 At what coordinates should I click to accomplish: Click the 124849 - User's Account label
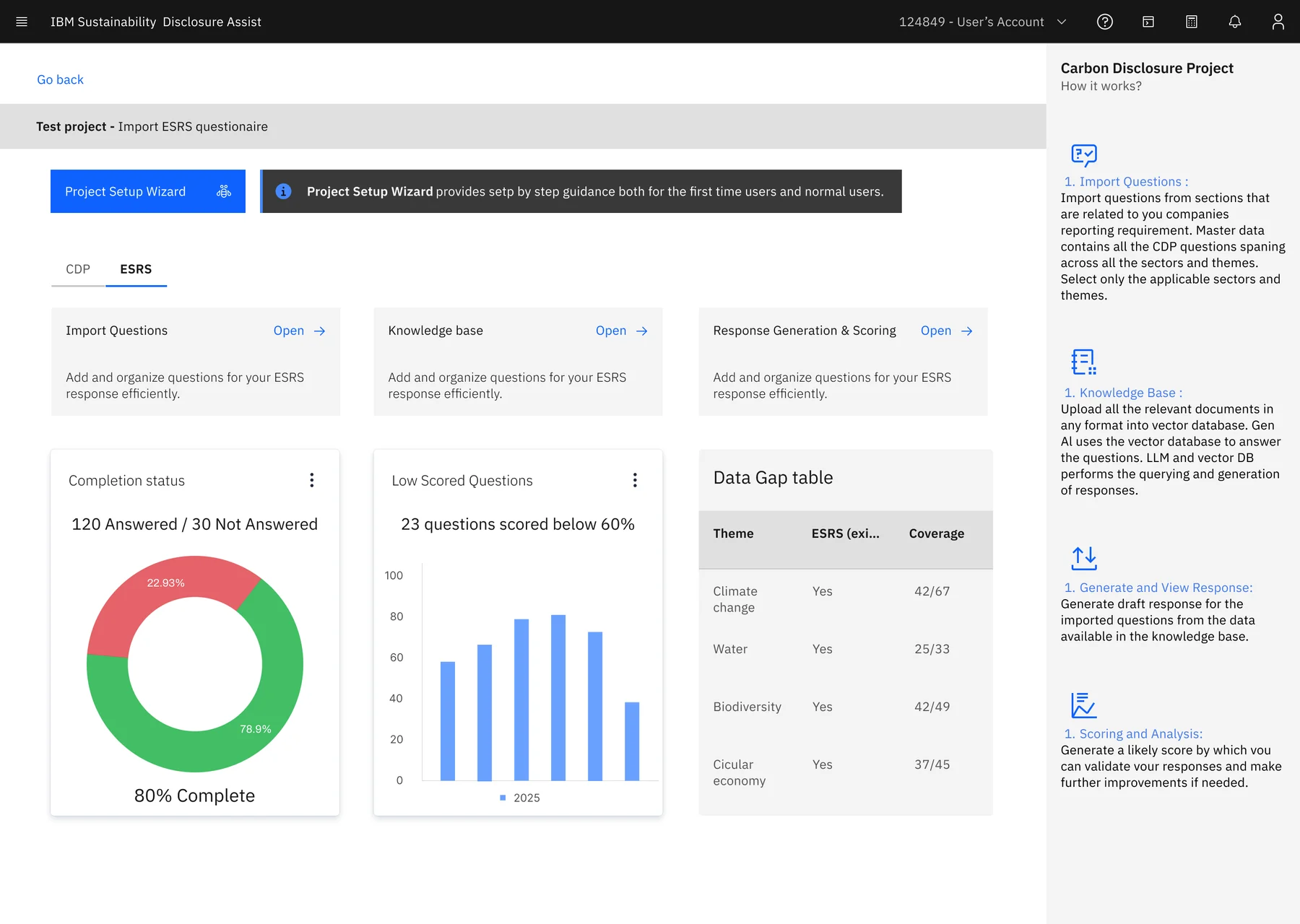click(x=971, y=22)
